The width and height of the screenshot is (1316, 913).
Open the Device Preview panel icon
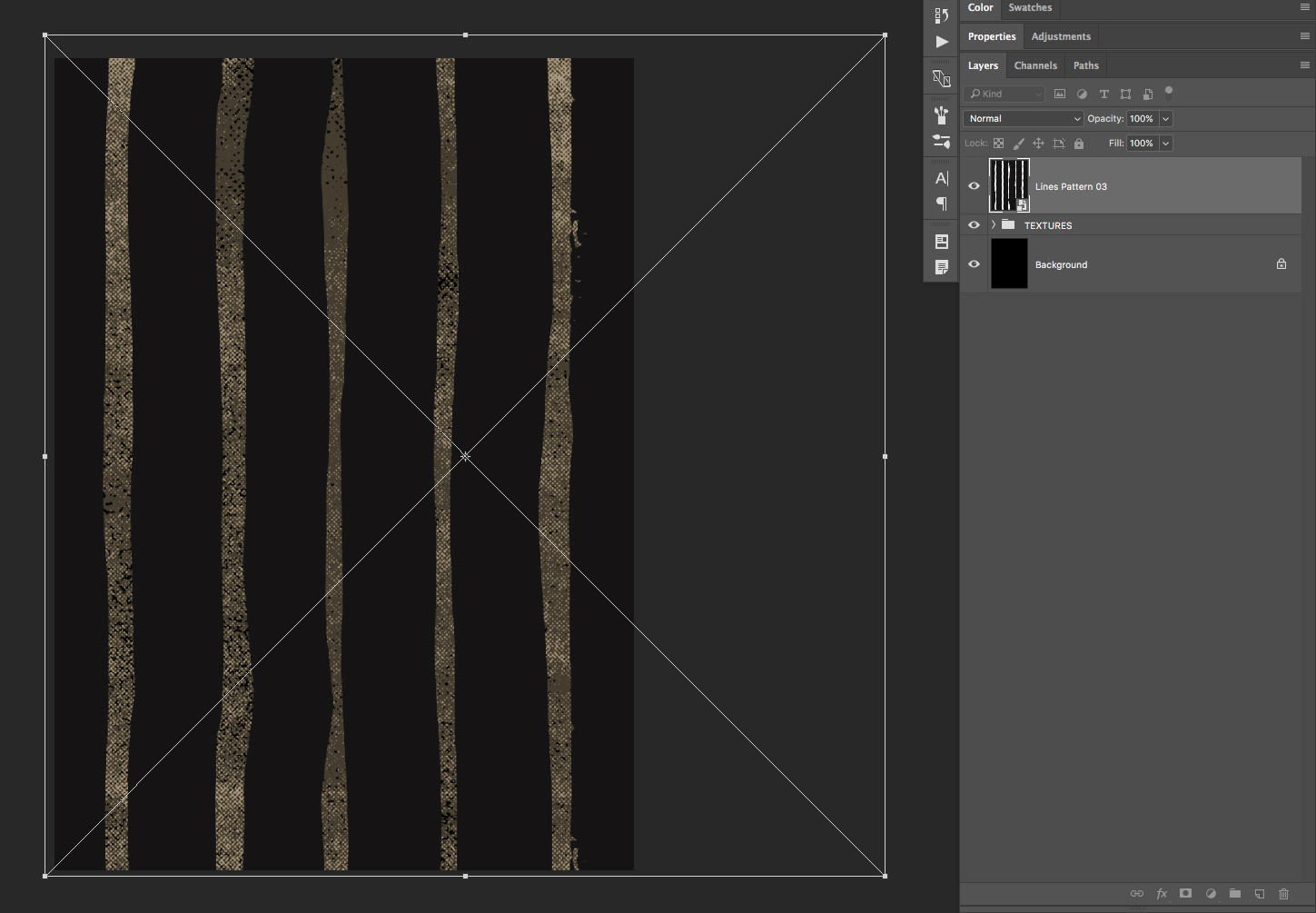click(x=942, y=78)
